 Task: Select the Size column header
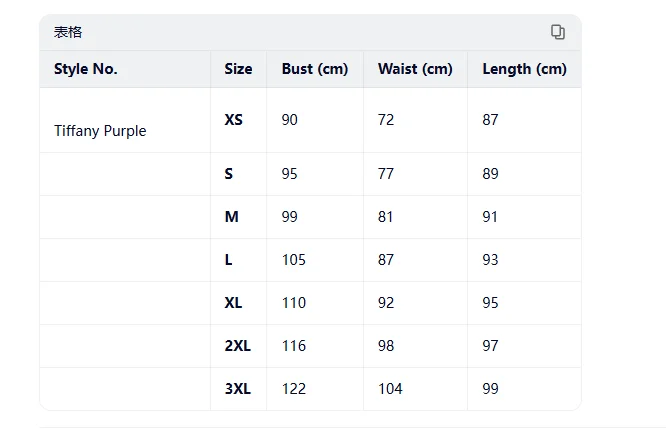point(238,69)
